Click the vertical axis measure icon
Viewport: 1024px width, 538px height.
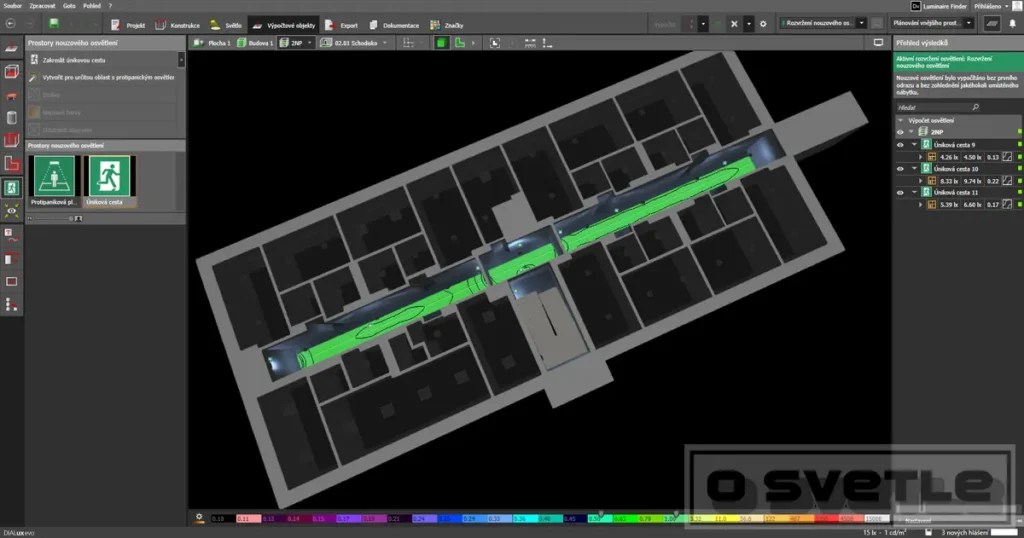pos(547,43)
